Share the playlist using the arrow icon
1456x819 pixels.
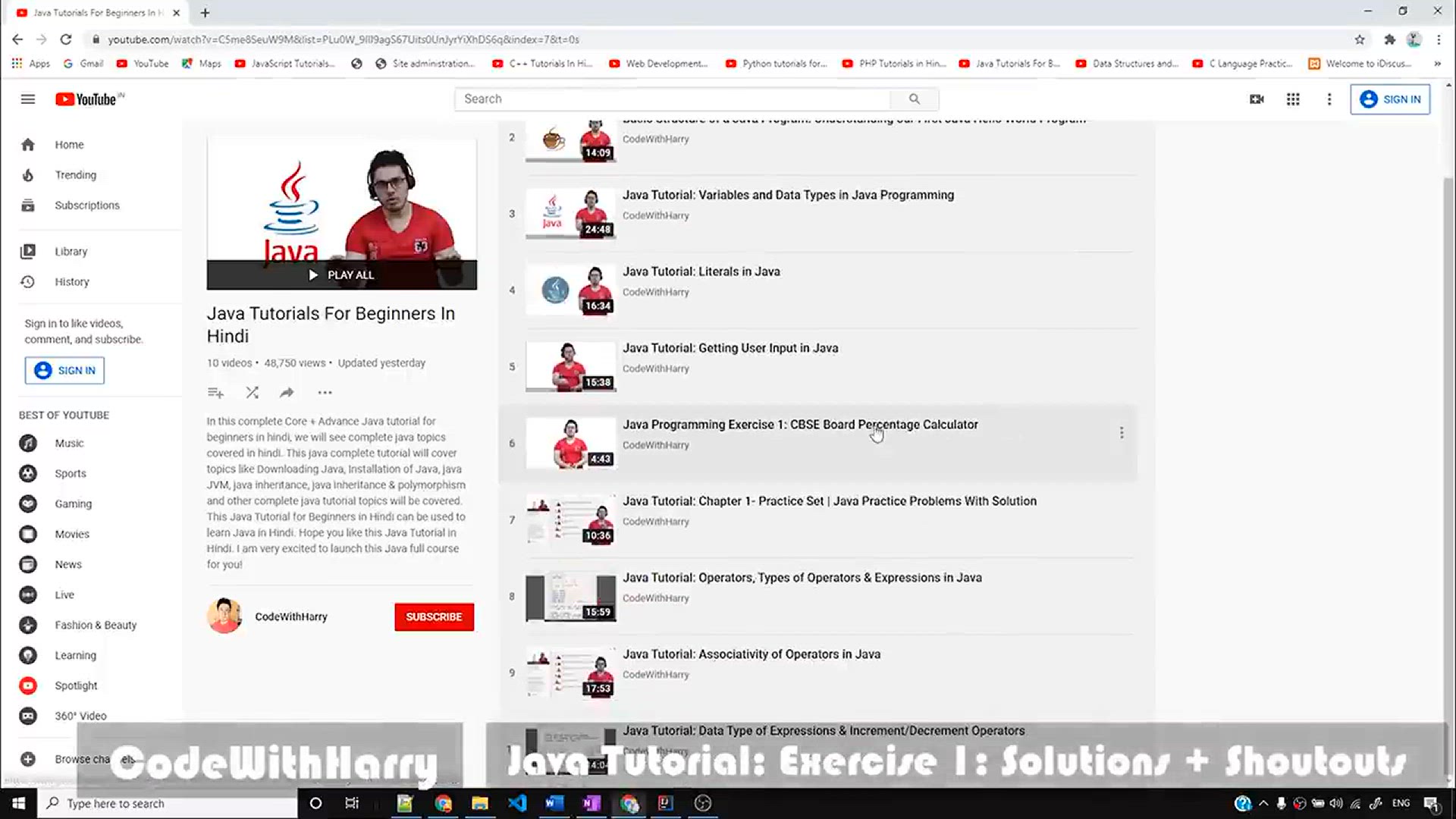(287, 393)
